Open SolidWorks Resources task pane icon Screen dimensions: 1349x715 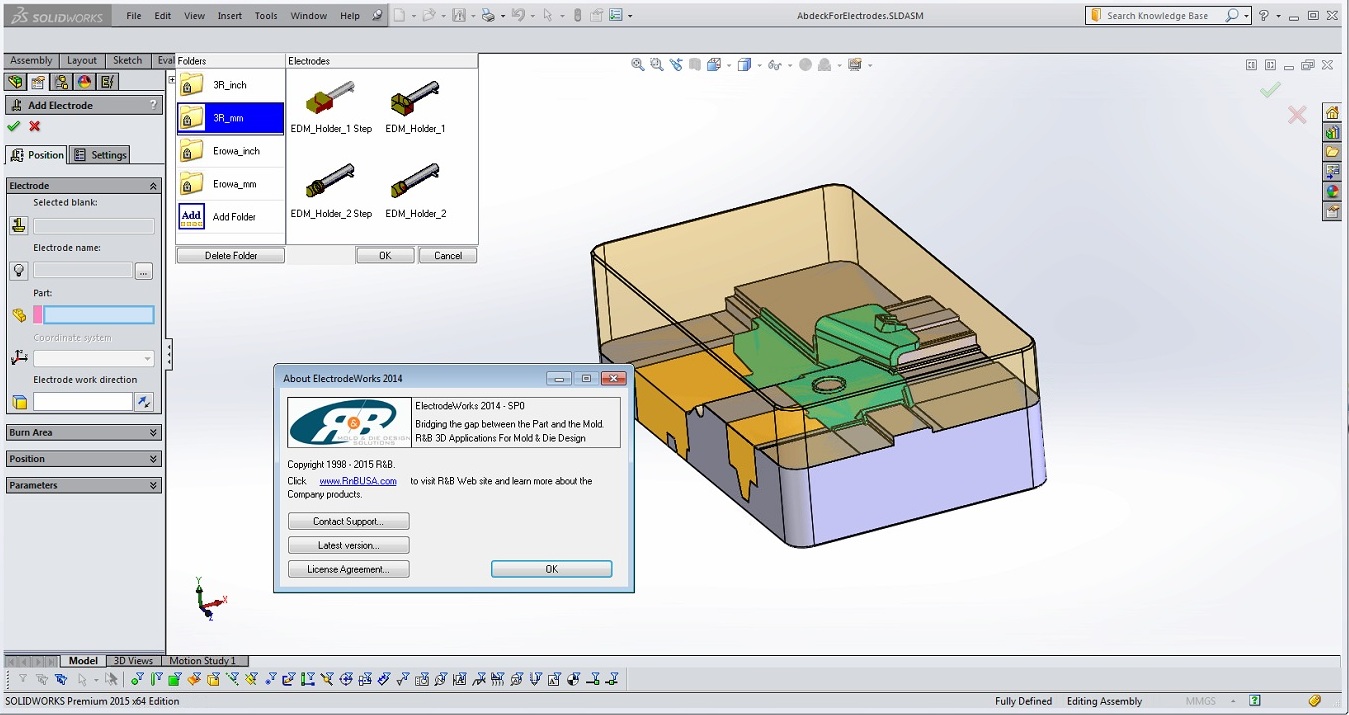[1332, 112]
